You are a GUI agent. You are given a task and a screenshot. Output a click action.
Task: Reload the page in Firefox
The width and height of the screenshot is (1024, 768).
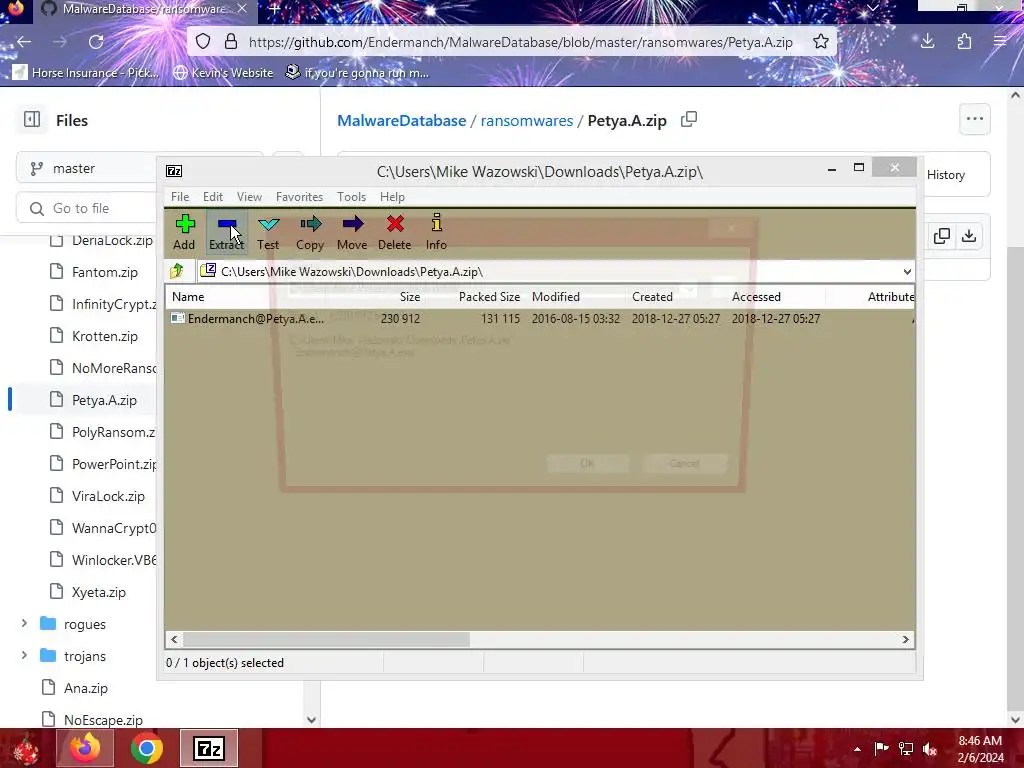click(96, 42)
